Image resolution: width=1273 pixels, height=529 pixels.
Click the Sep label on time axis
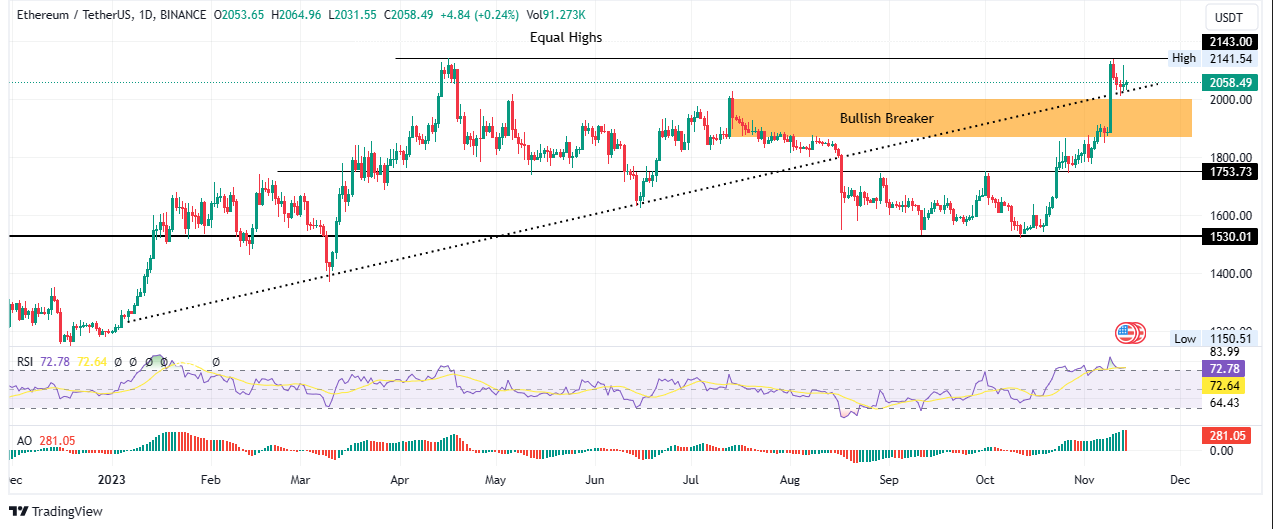click(888, 480)
